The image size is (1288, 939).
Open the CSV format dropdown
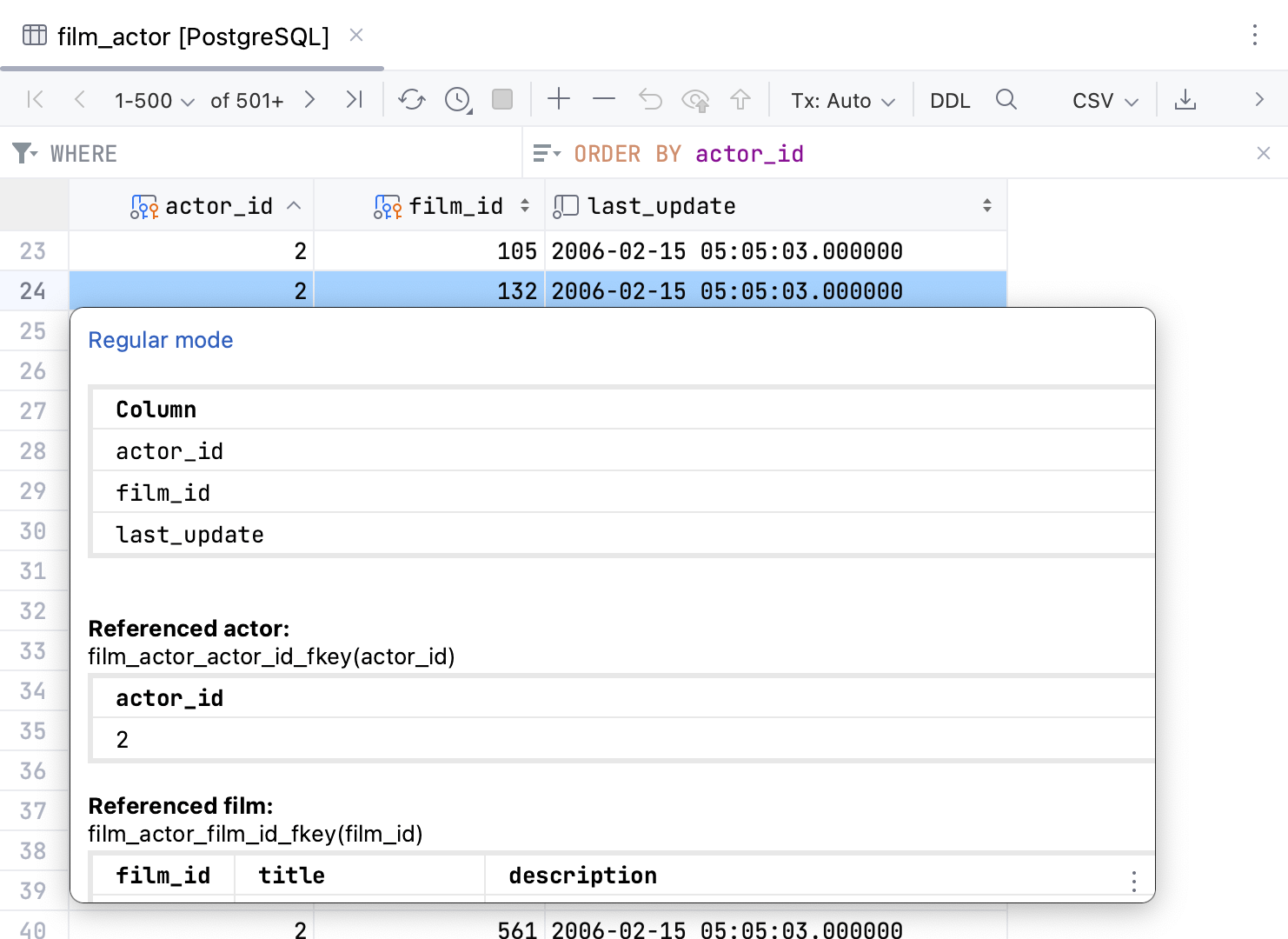(1102, 100)
